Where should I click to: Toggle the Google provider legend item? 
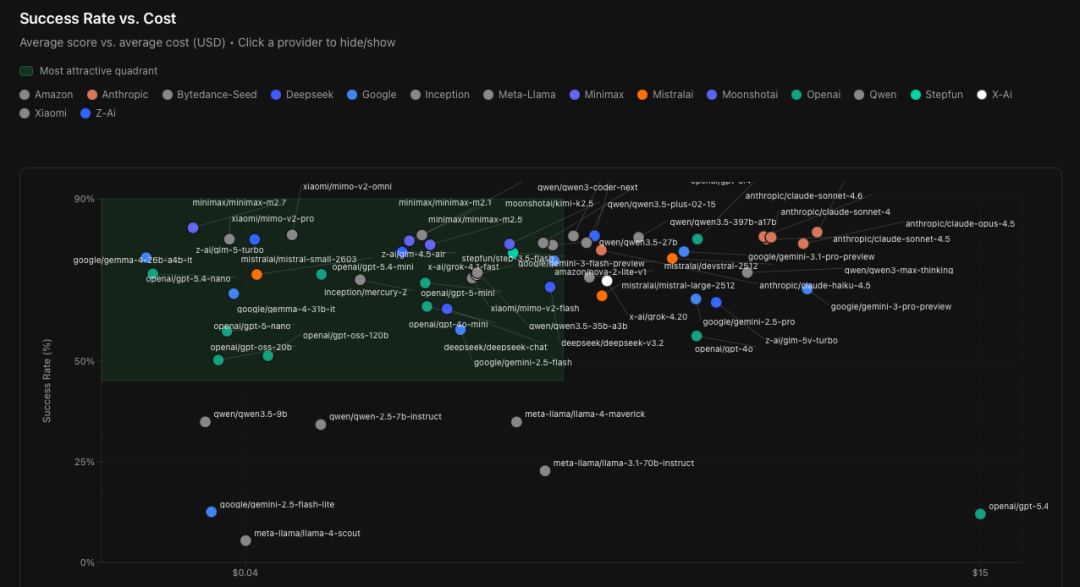pyautogui.click(x=371, y=94)
